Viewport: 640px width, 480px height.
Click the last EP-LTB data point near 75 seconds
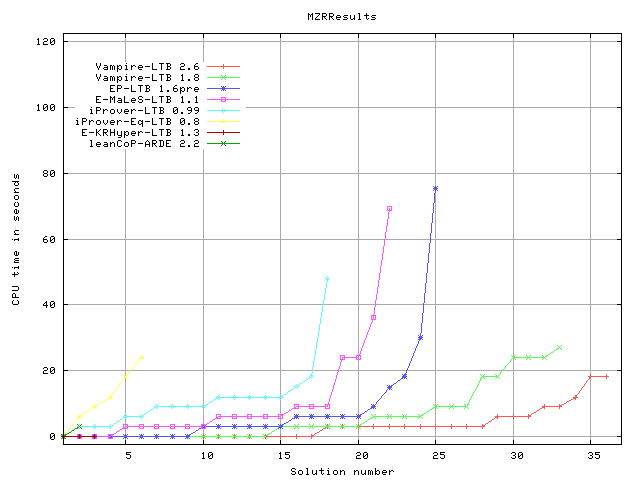tap(436, 189)
